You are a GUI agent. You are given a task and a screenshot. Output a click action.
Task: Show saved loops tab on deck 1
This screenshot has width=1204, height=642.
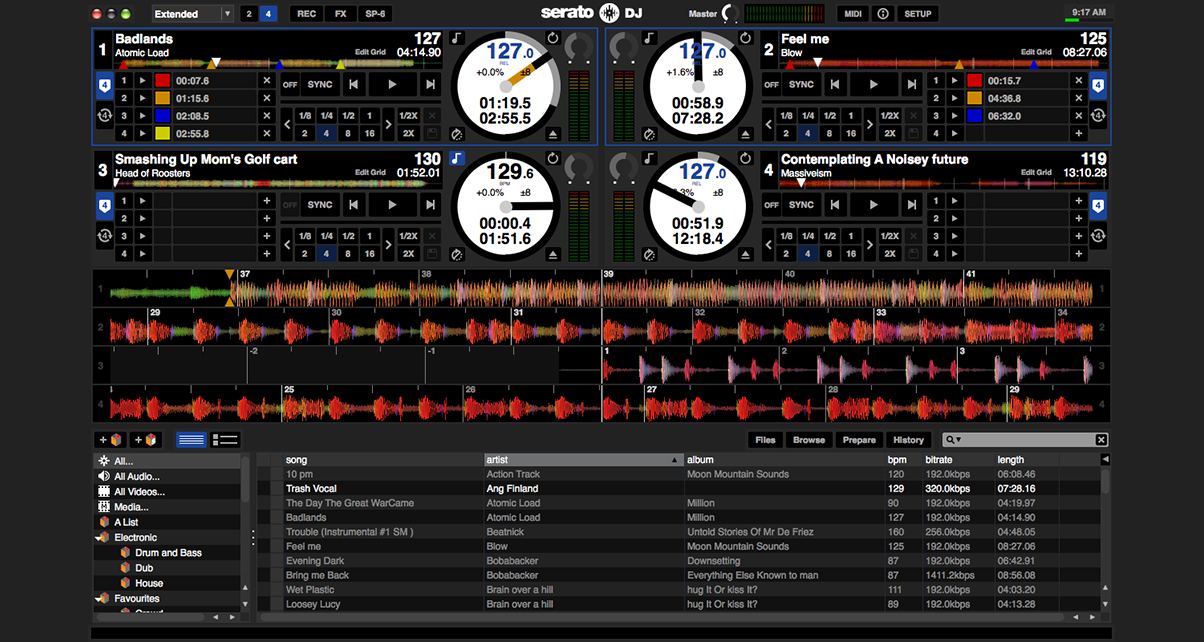(x=104, y=116)
